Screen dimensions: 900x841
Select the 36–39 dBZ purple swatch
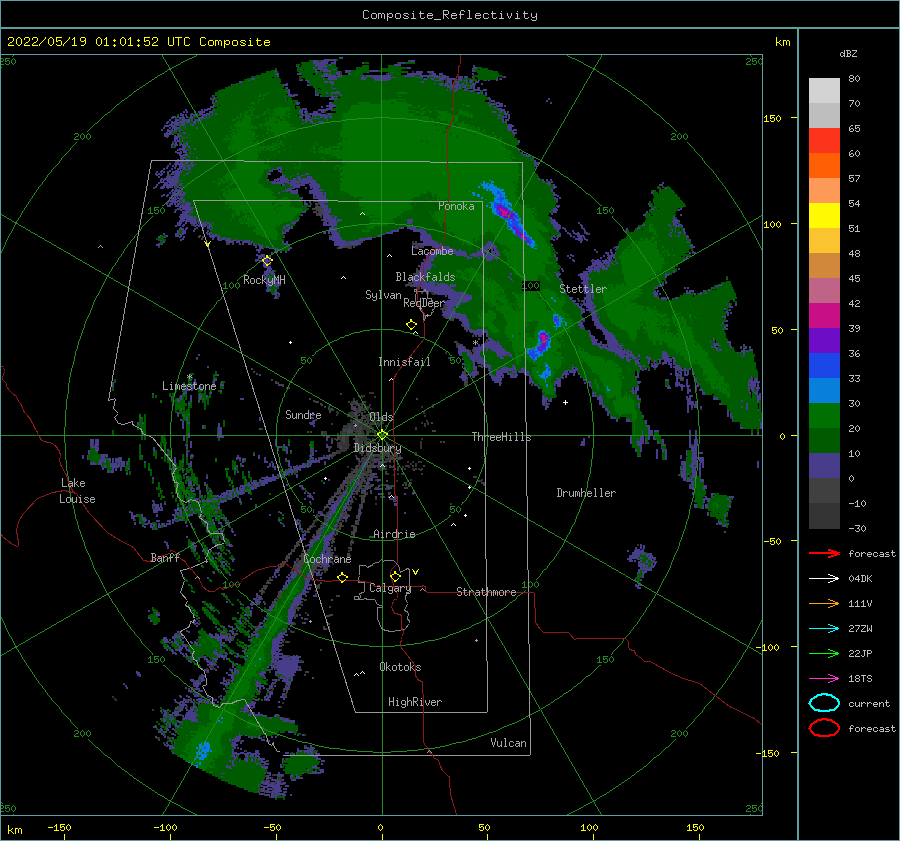(x=824, y=340)
